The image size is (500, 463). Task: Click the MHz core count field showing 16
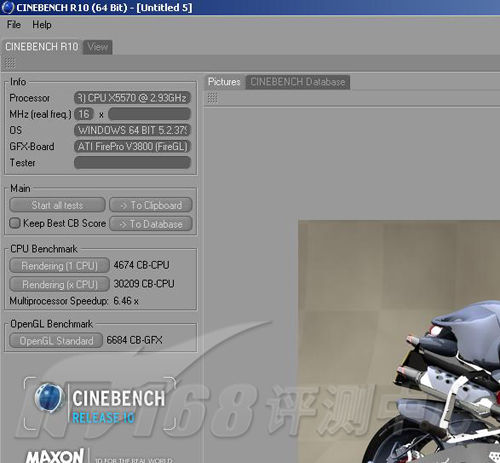(84, 114)
